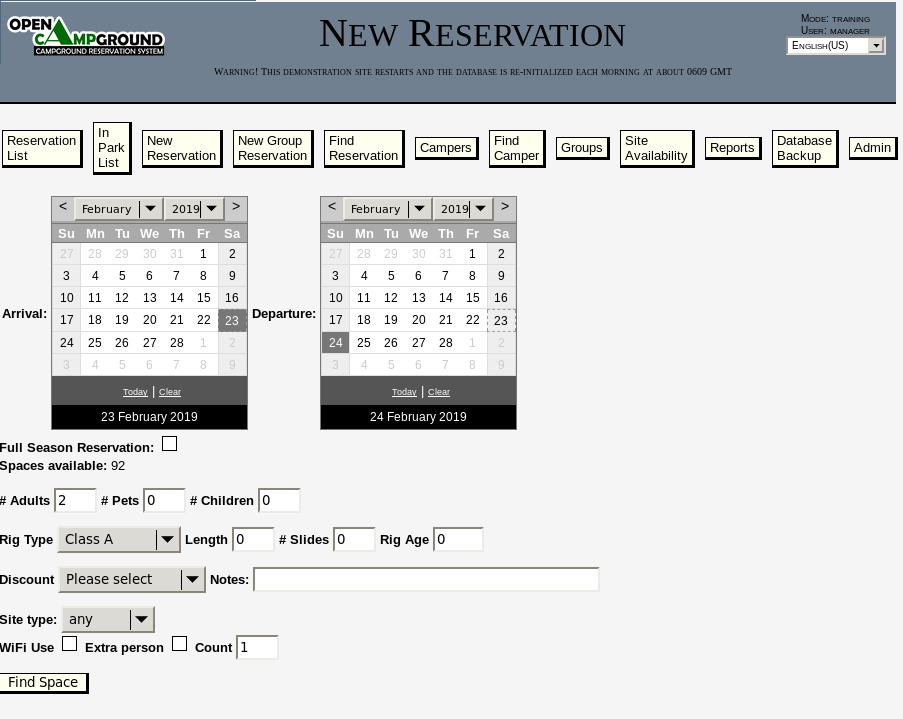Click previous month arrow on departure calendar
Viewport: 903px width, 719px height.
(331, 207)
